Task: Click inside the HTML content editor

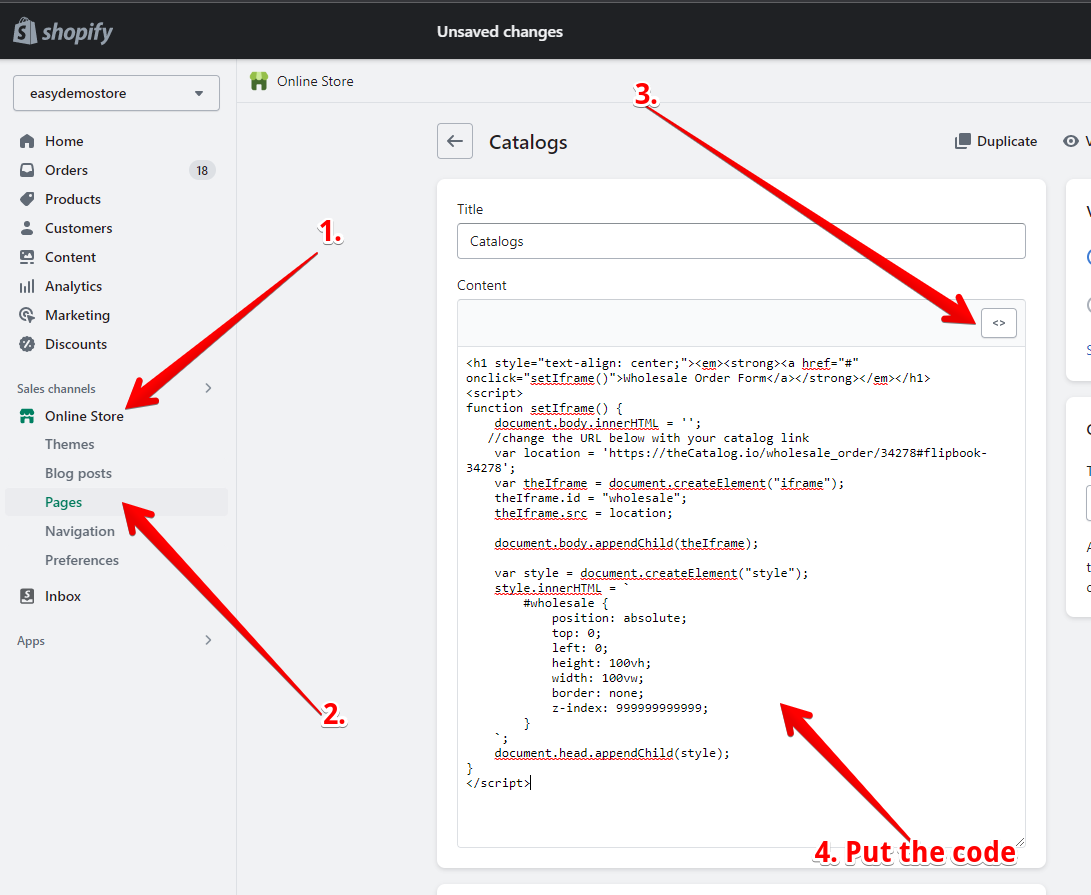Action: pos(741,597)
